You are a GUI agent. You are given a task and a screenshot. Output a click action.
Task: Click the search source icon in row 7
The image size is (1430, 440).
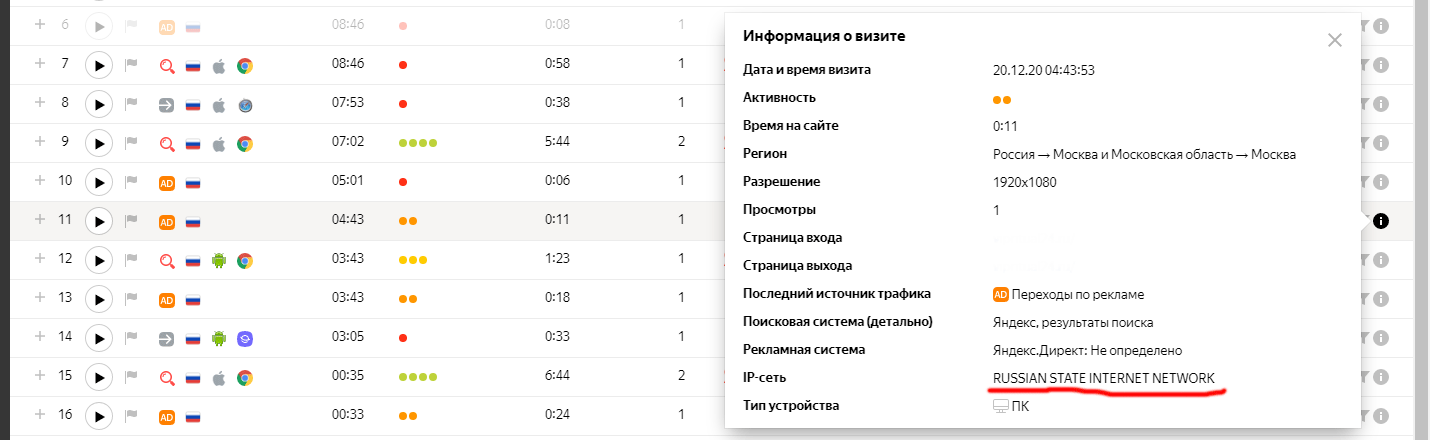tap(167, 66)
